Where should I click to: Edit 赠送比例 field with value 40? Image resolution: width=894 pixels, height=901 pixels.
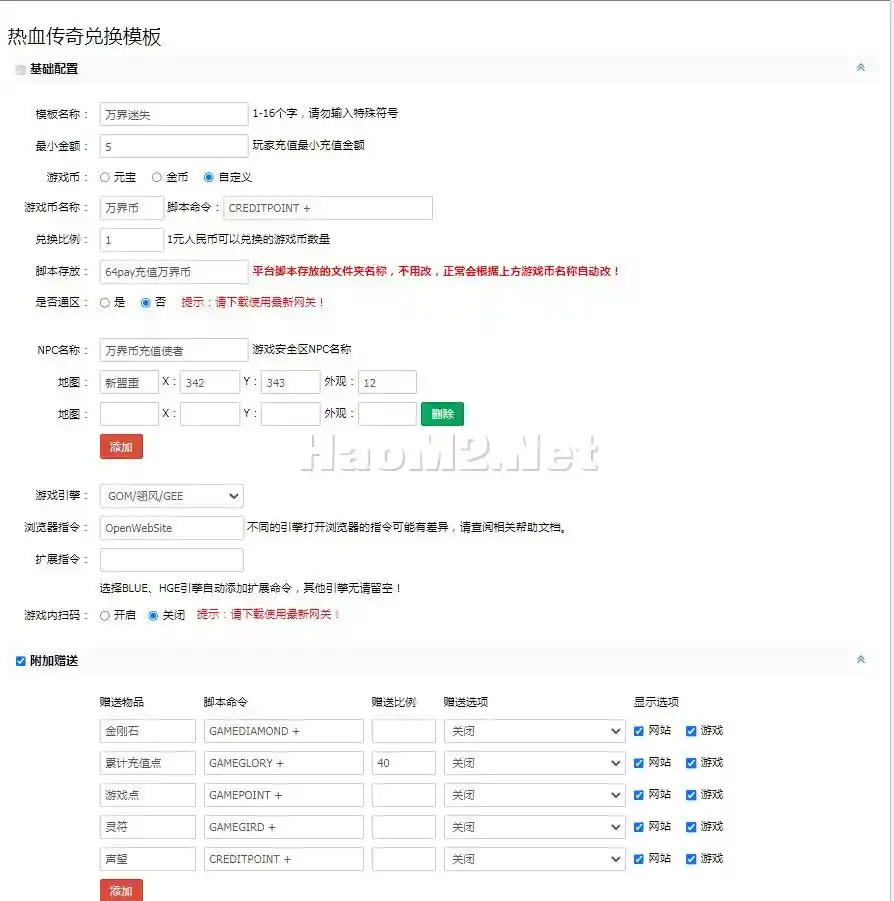[x=403, y=763]
